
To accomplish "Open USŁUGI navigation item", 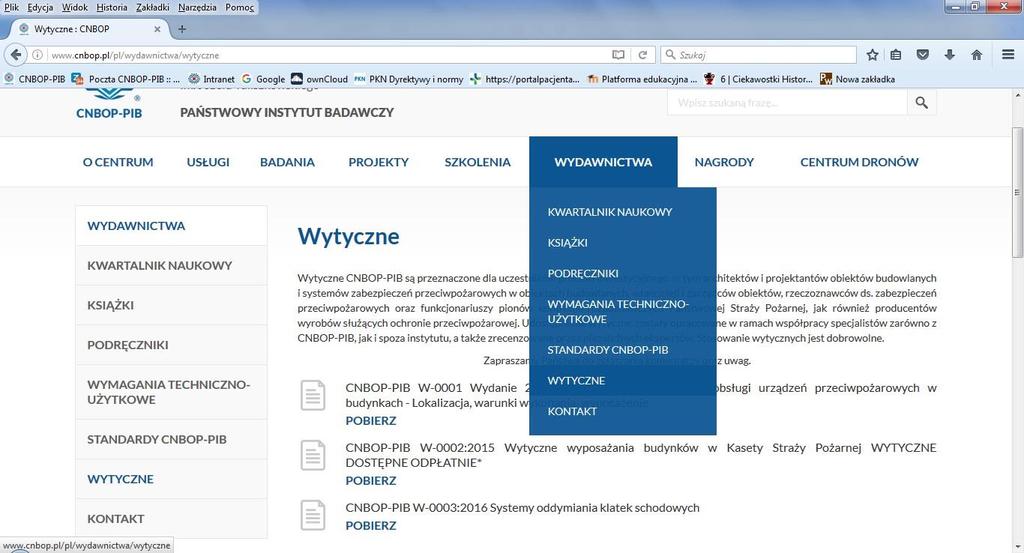I will click(x=208, y=162).
